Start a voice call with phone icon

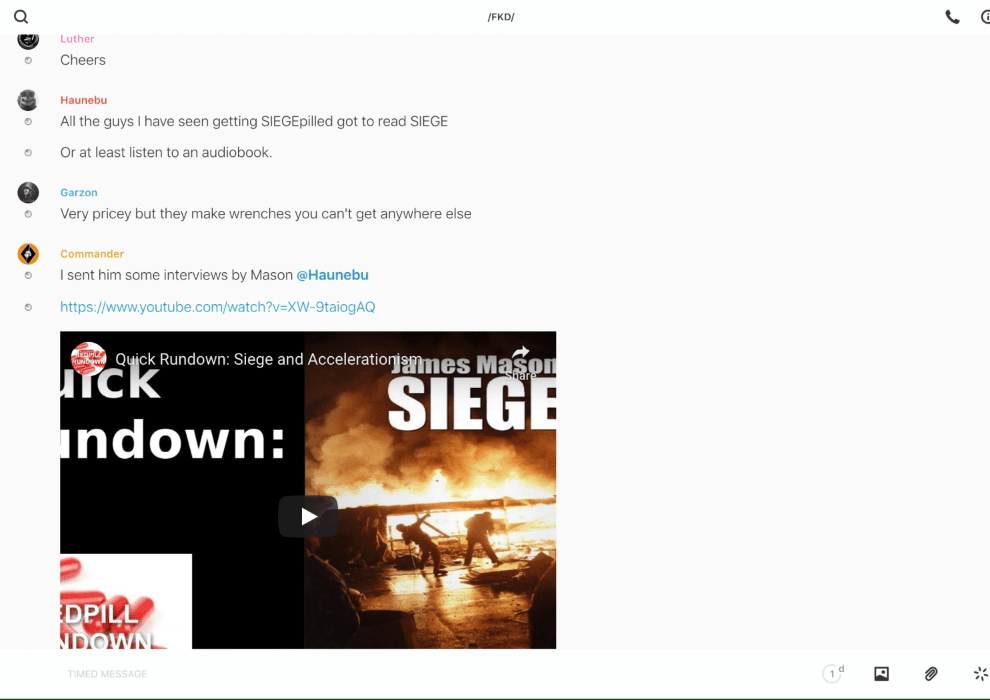tap(952, 17)
